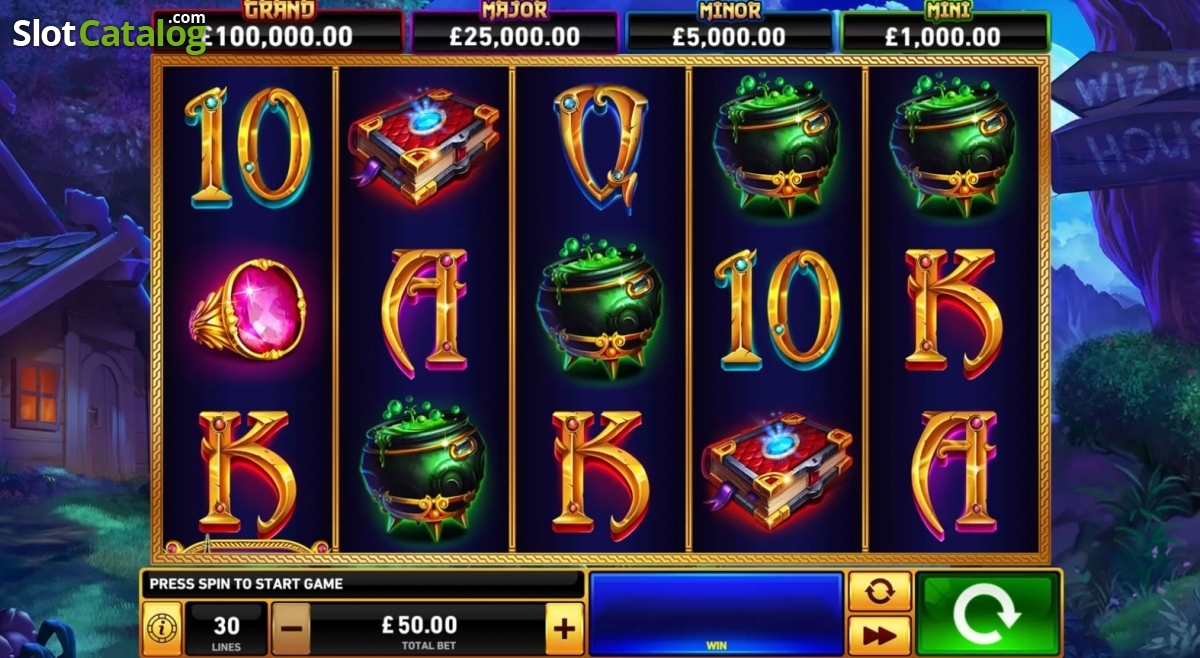Click the Mini £1,000.00 jackpot panel
The width and height of the screenshot is (1200, 658).
click(944, 32)
